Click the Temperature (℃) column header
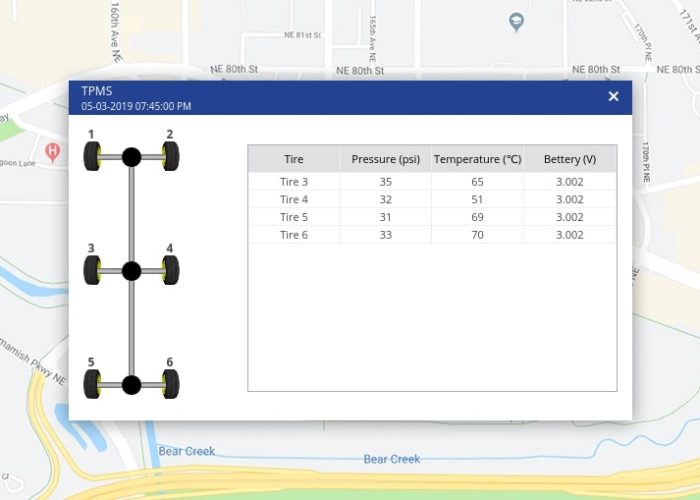Viewport: 700px width, 500px height. (477, 159)
